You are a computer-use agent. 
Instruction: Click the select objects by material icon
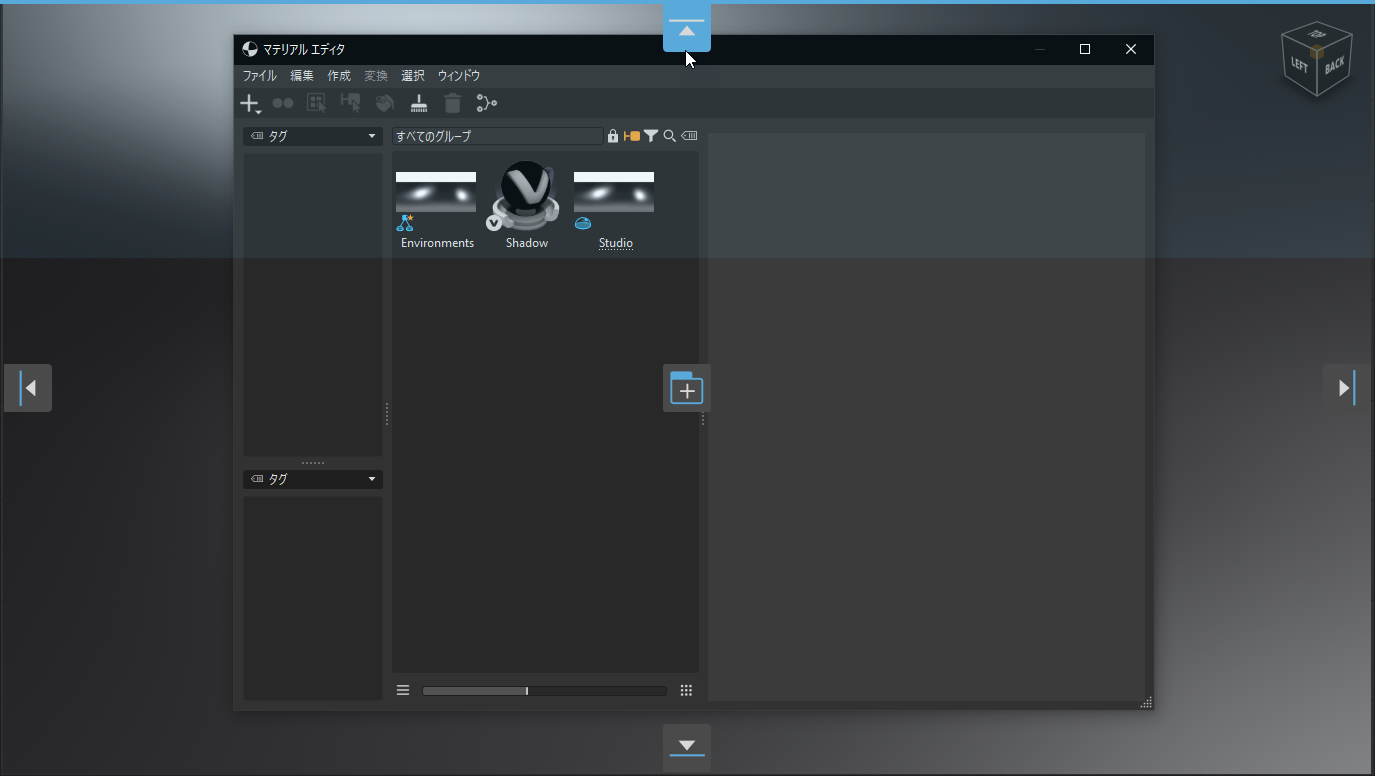click(x=317, y=103)
